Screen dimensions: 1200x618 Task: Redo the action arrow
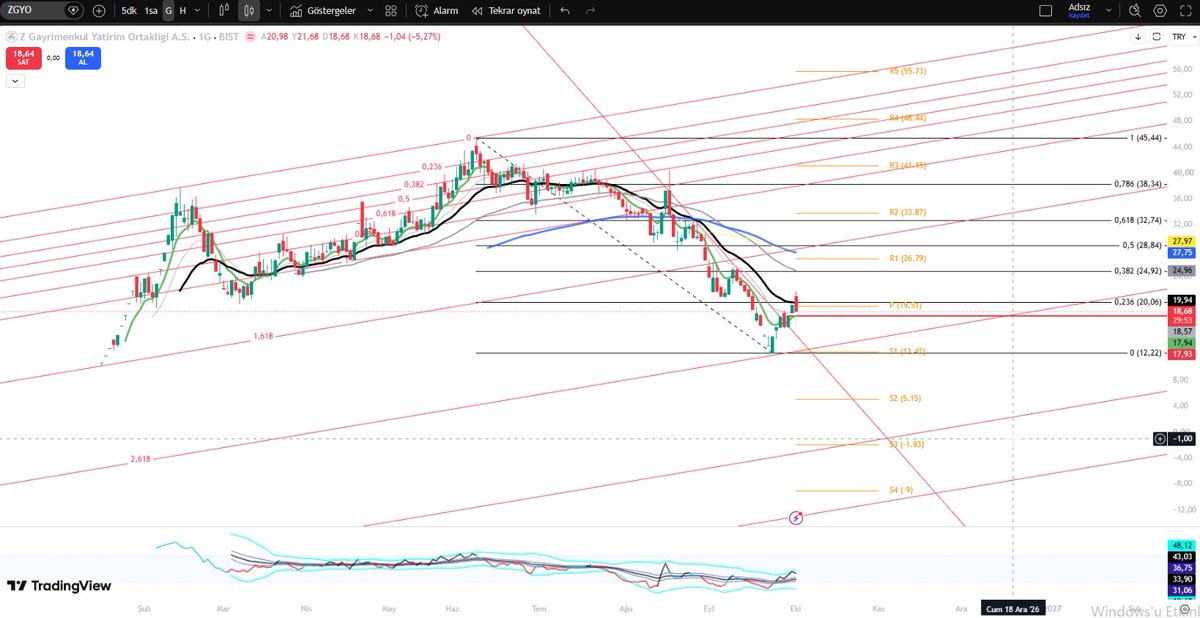point(590,11)
